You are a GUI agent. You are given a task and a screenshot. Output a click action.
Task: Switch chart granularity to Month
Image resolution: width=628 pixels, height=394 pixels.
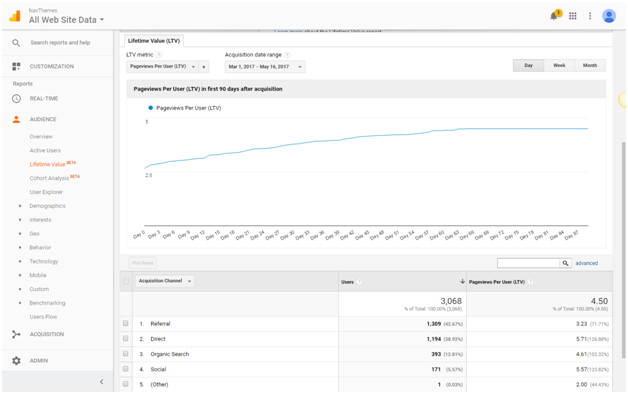pyautogui.click(x=590, y=65)
